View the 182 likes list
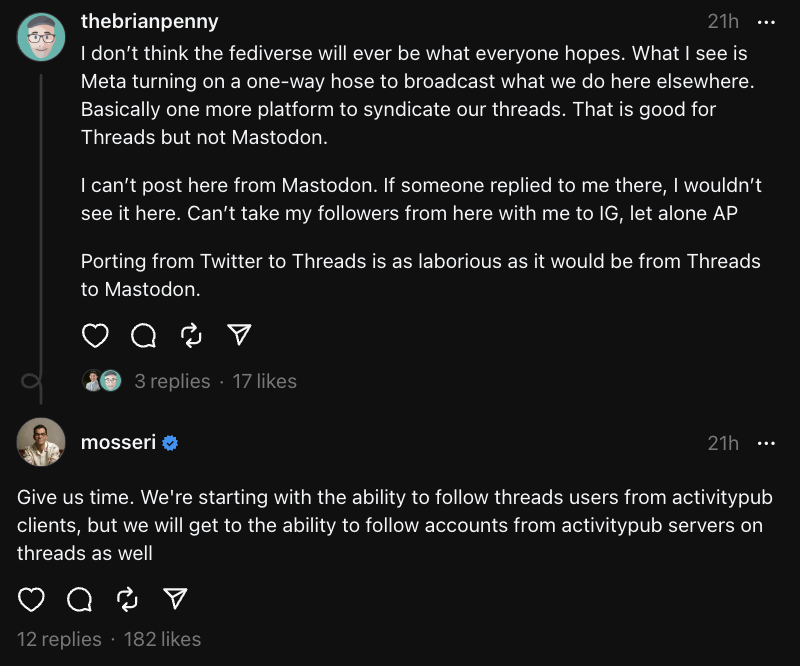800x666 pixels. pyautogui.click(x=162, y=639)
